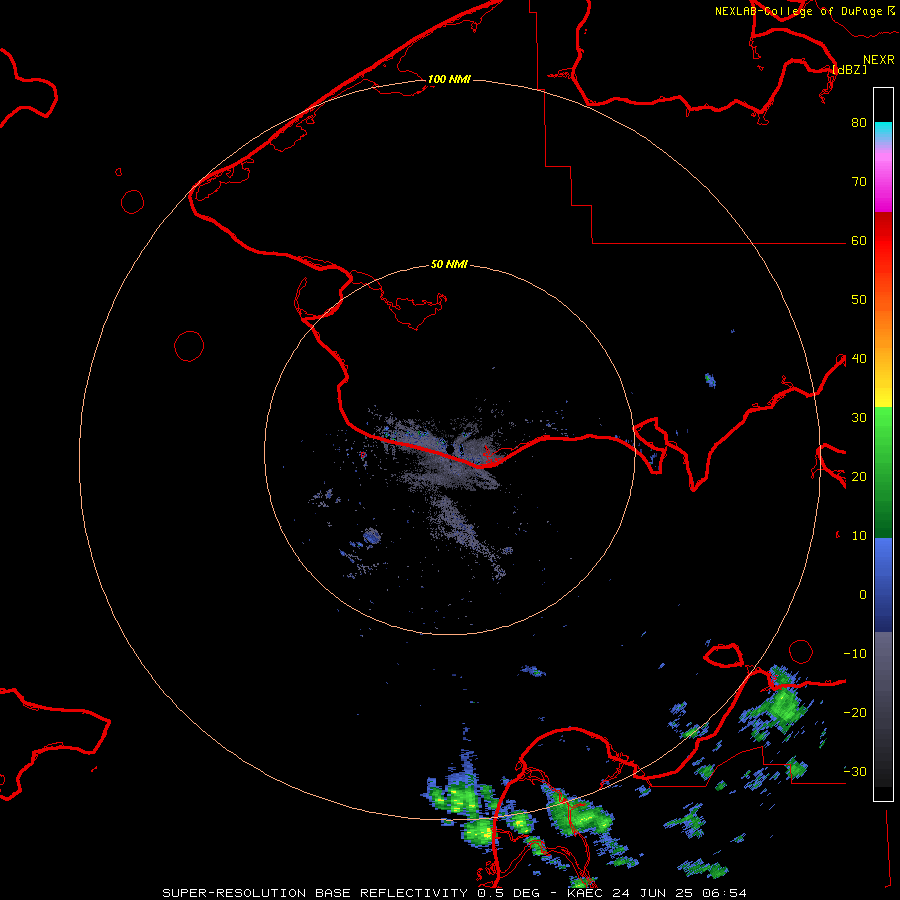The image size is (900, 900).
Task: Click the -20 dBZ scale label
Action: 855,713
